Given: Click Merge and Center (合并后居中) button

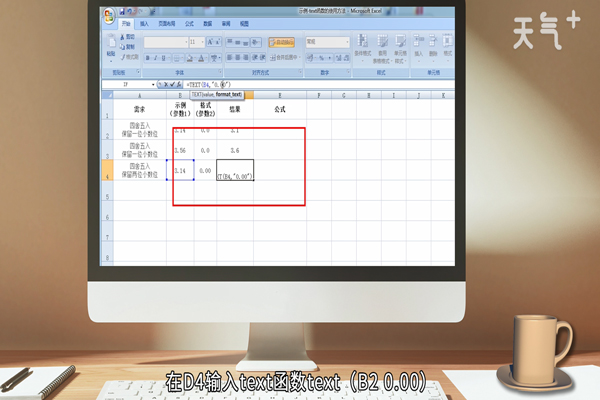Looking at the screenshot, I should pos(282,57).
